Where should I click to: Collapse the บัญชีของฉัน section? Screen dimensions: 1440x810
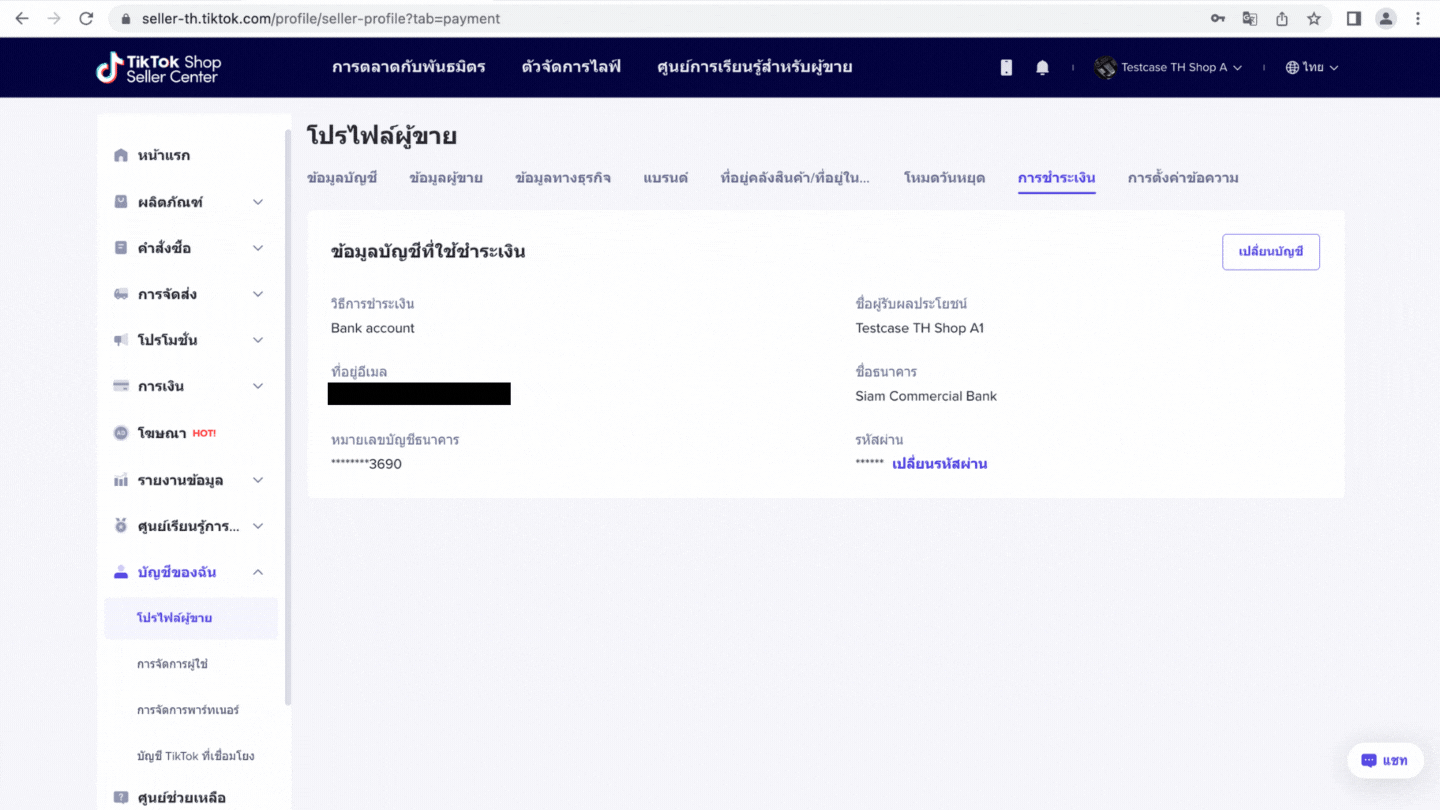(x=188, y=572)
